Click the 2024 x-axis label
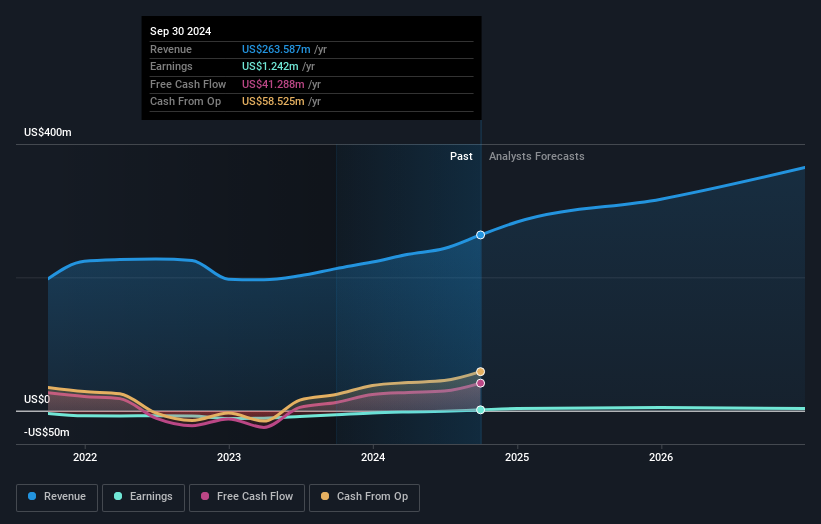 [x=373, y=457]
